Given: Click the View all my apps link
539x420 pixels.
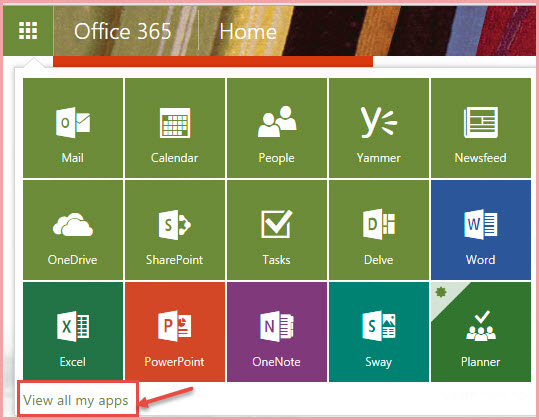Looking at the screenshot, I should point(76,400).
